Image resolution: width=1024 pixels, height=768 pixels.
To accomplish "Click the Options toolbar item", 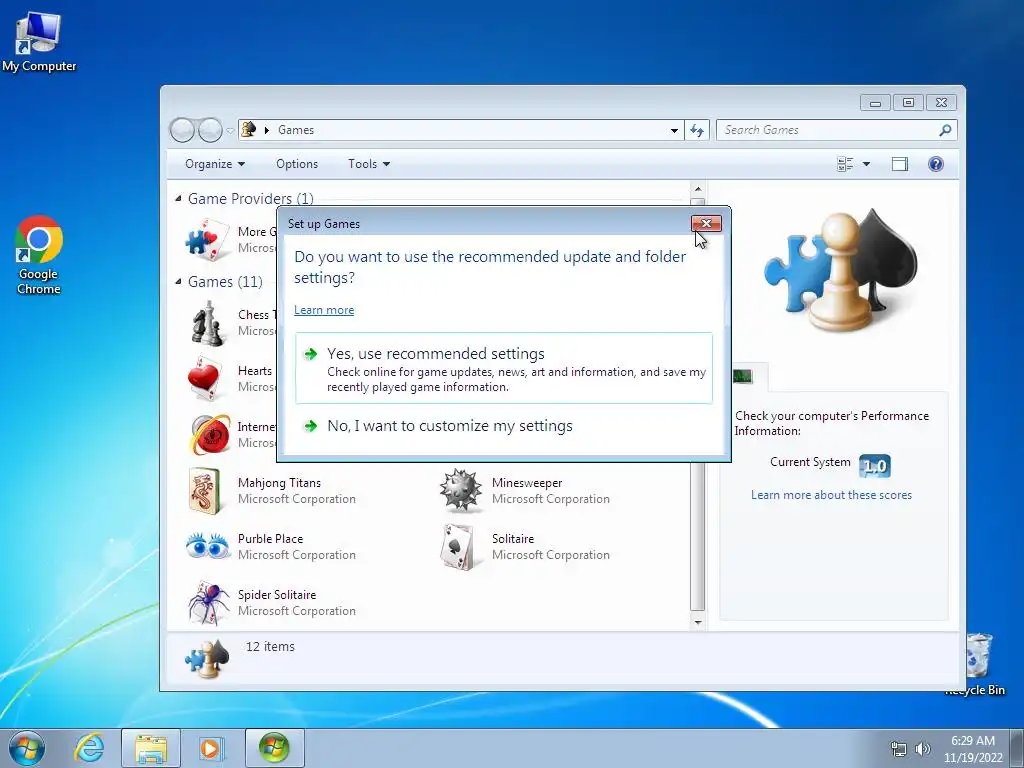I will tap(297, 164).
